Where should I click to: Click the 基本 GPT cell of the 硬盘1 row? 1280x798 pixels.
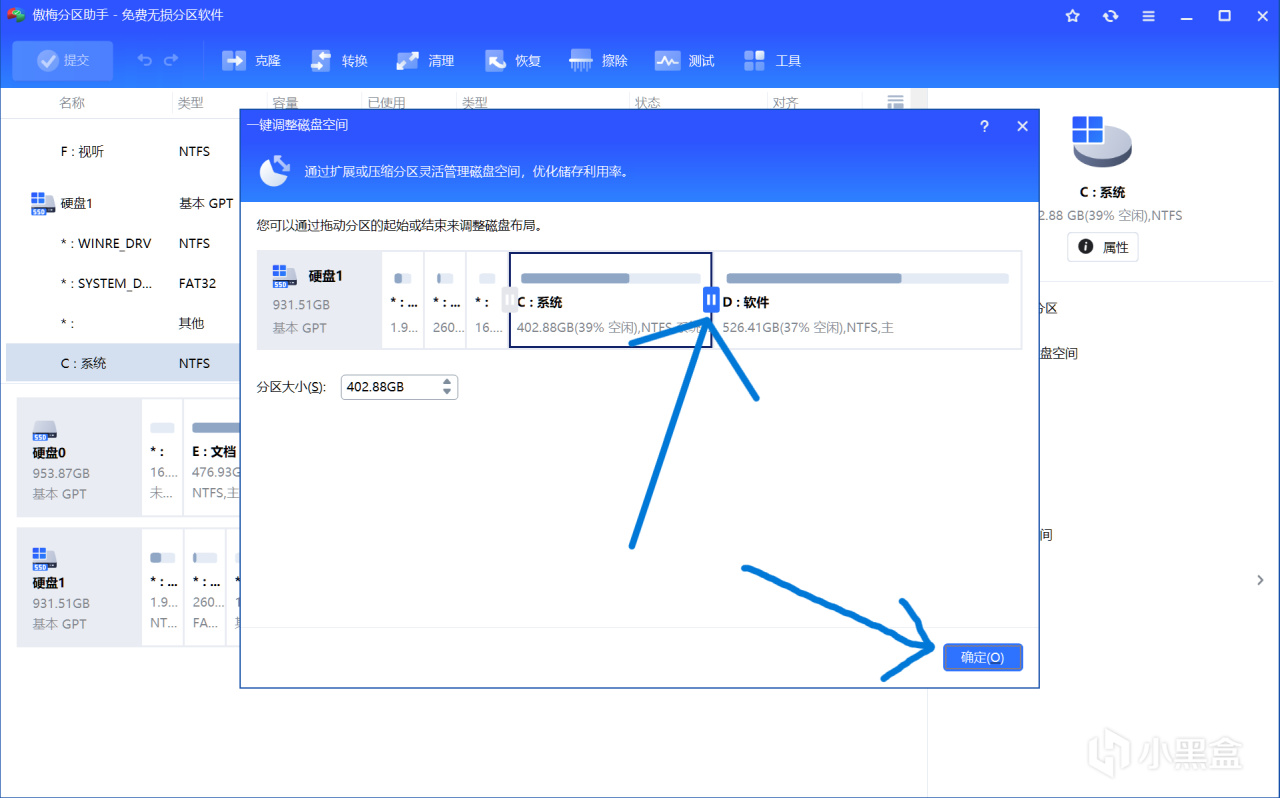[x=206, y=203]
